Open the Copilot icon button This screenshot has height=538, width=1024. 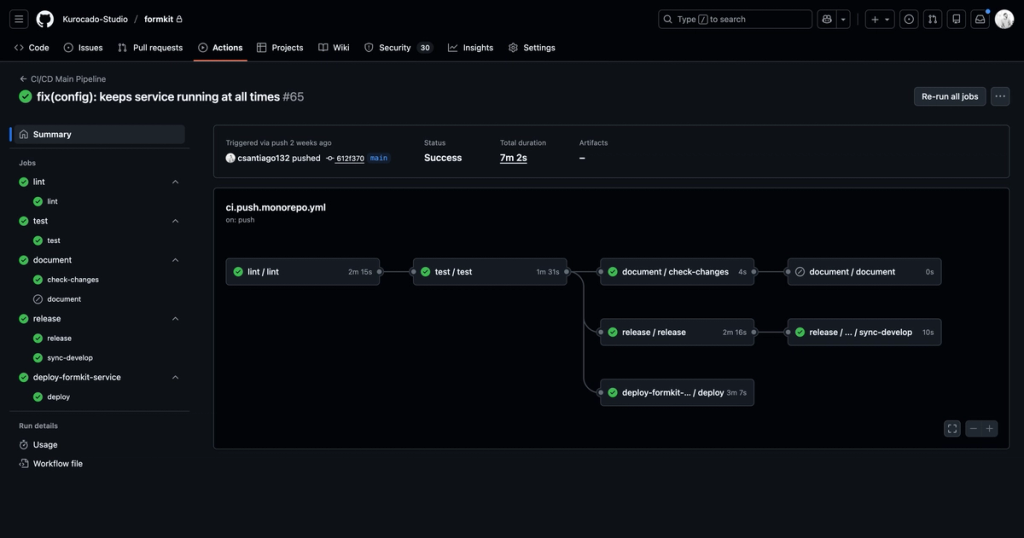point(827,20)
